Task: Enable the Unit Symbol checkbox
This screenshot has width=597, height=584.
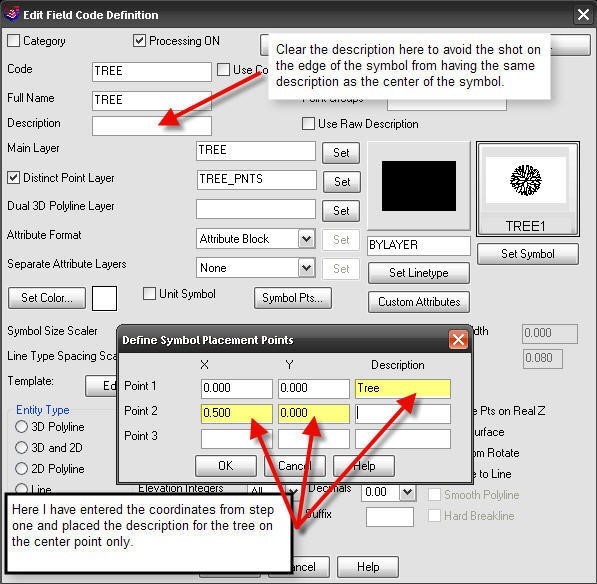Action: click(149, 294)
